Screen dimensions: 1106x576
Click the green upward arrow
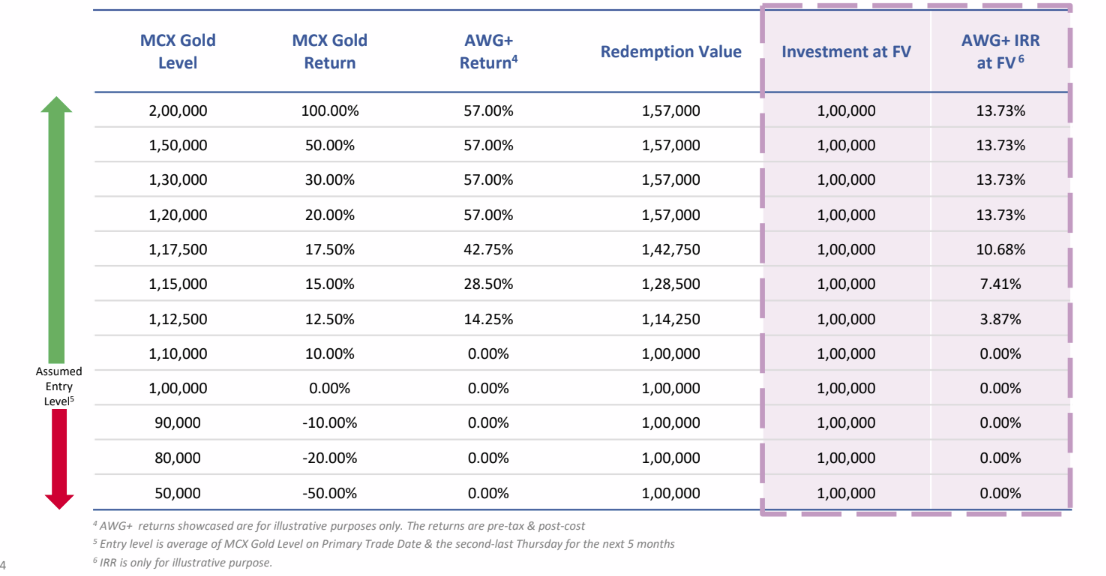pyautogui.click(x=58, y=230)
